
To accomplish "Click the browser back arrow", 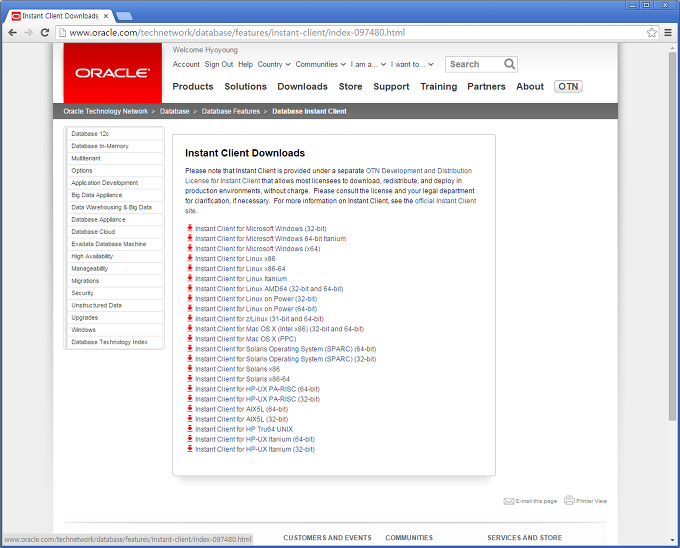I will tap(13, 33).
